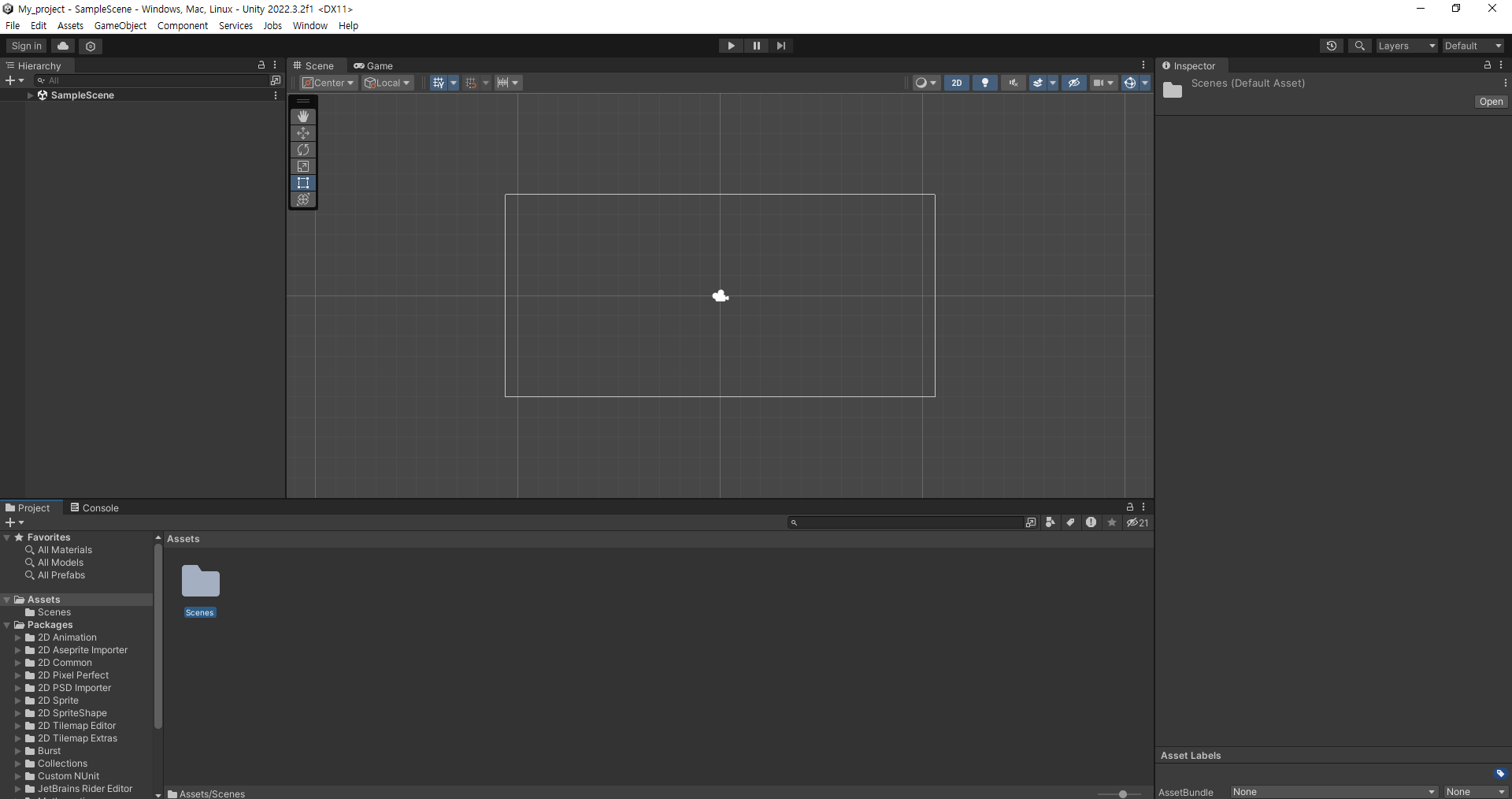
Task: Open the Default layout dropdown
Action: coord(1473,46)
